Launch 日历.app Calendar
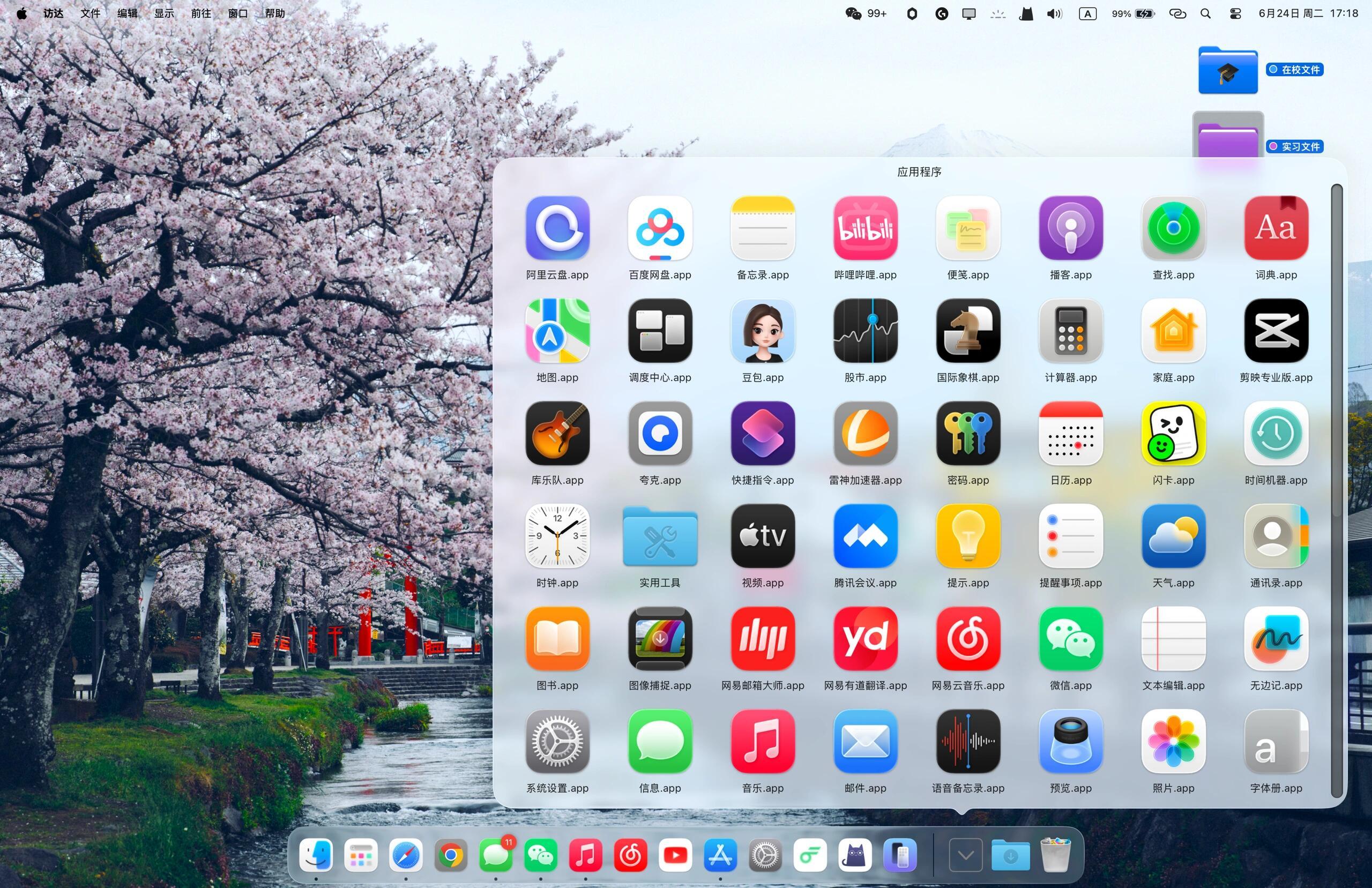 [x=1070, y=434]
